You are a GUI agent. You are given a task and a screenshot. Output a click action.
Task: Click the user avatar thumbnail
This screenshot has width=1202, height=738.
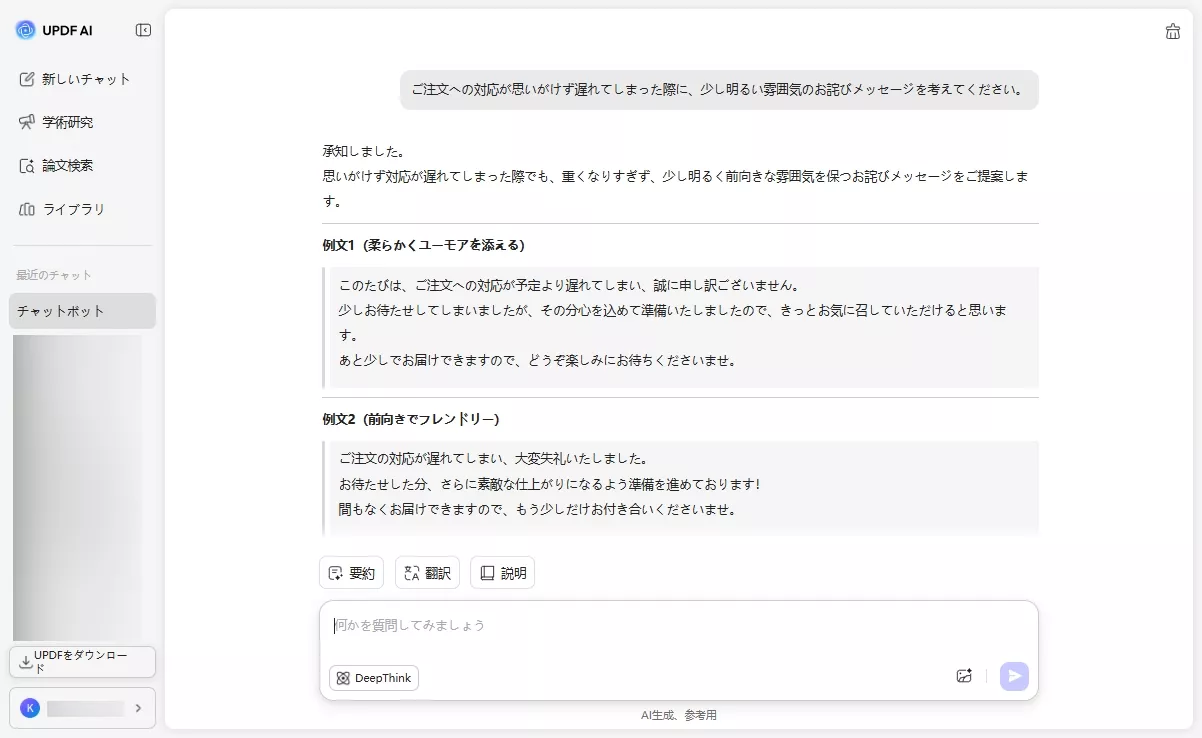(x=29, y=707)
